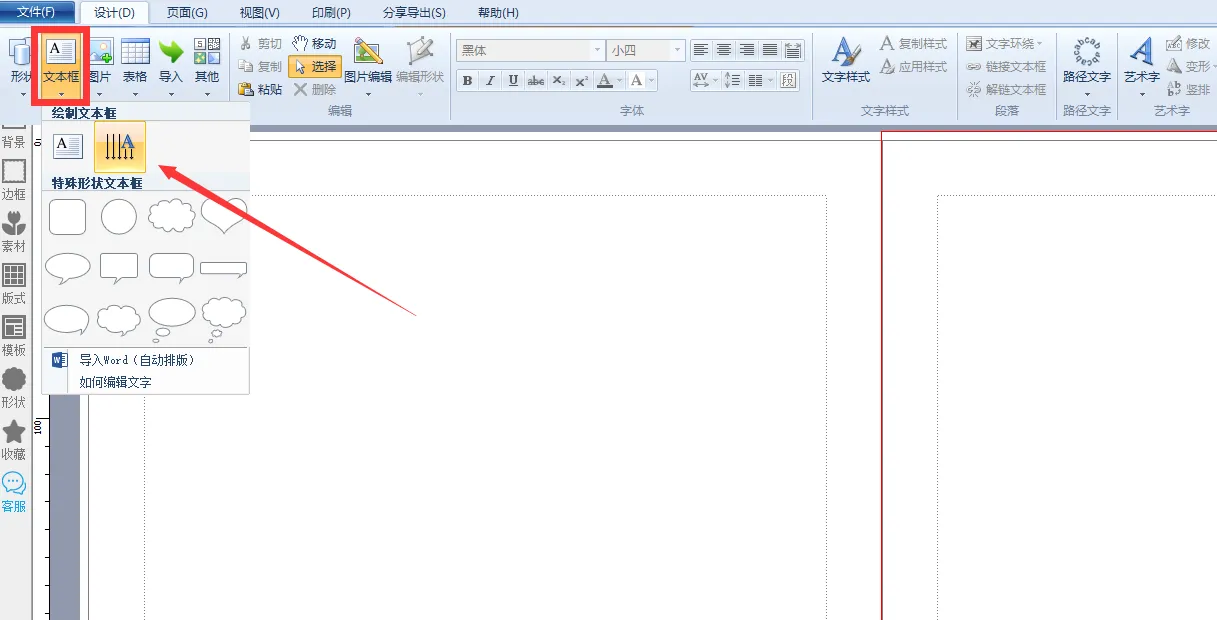Image resolution: width=1217 pixels, height=620 pixels.
Task: Click the 图片 insert picture tool
Action: click(101, 66)
